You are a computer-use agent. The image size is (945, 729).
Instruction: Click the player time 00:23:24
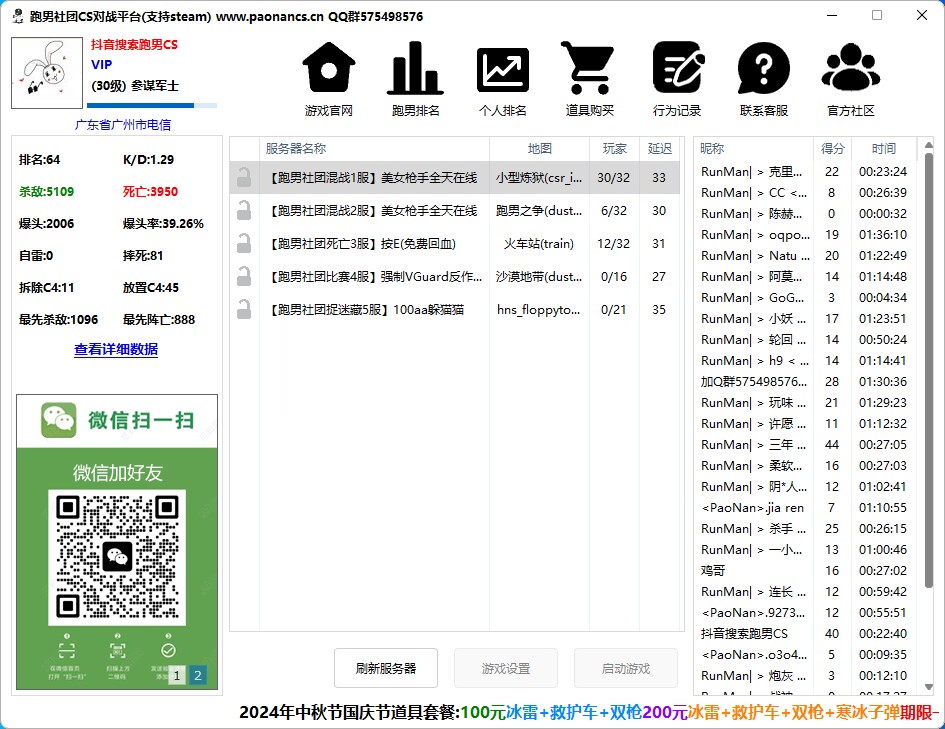pyautogui.click(x=883, y=172)
